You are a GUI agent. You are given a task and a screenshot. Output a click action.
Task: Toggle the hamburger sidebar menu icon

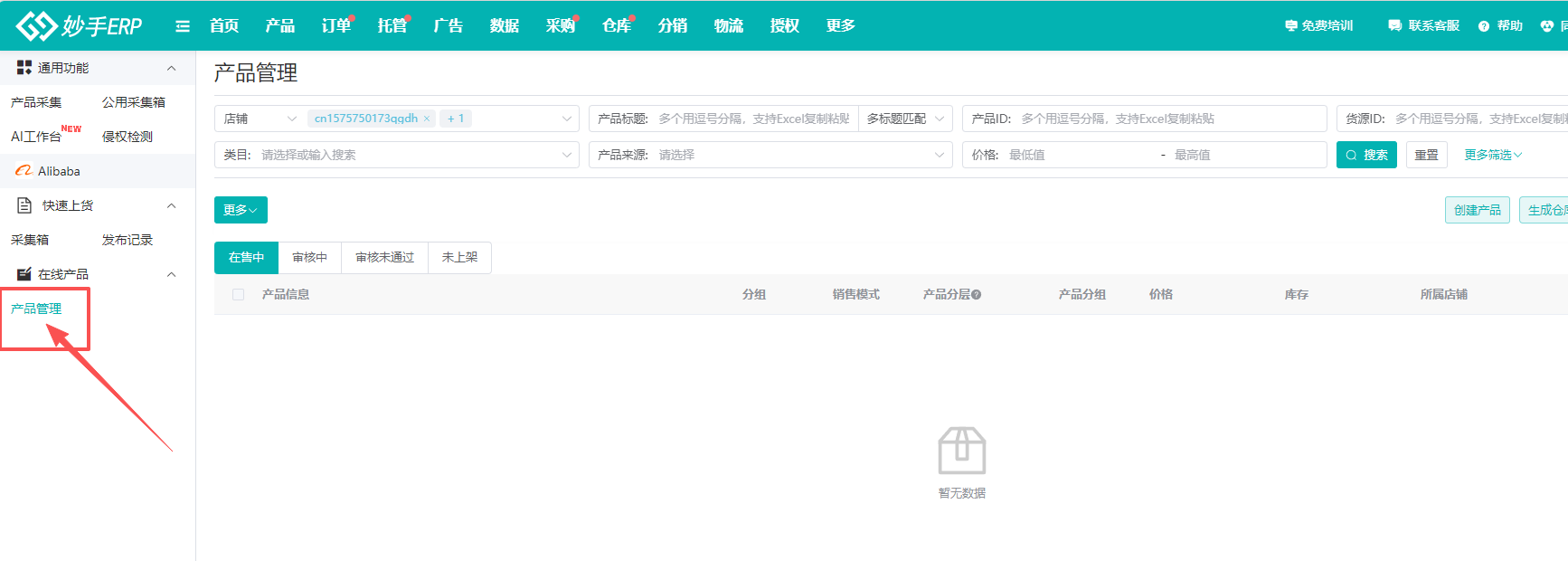[183, 26]
